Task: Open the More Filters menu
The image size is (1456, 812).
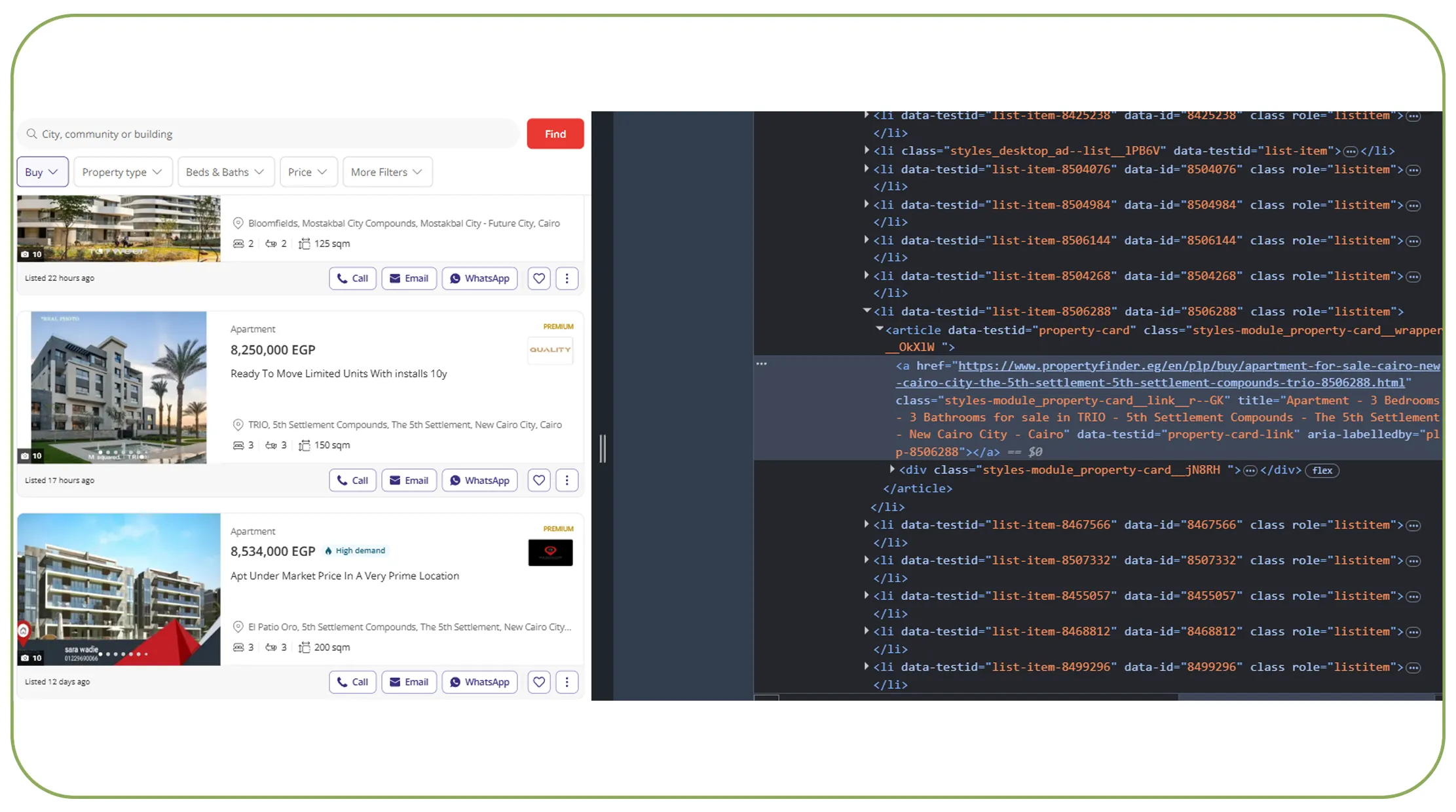Action: [x=386, y=172]
